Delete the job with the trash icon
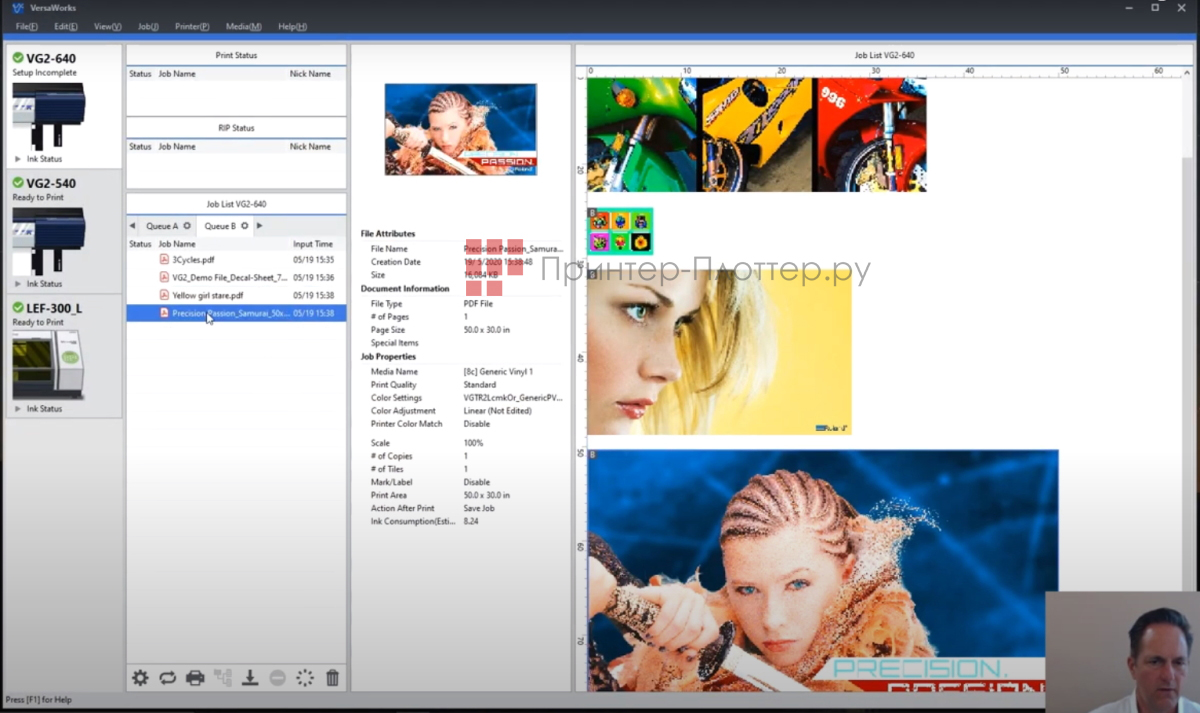Viewport: 1200px width, 713px height. (332, 678)
